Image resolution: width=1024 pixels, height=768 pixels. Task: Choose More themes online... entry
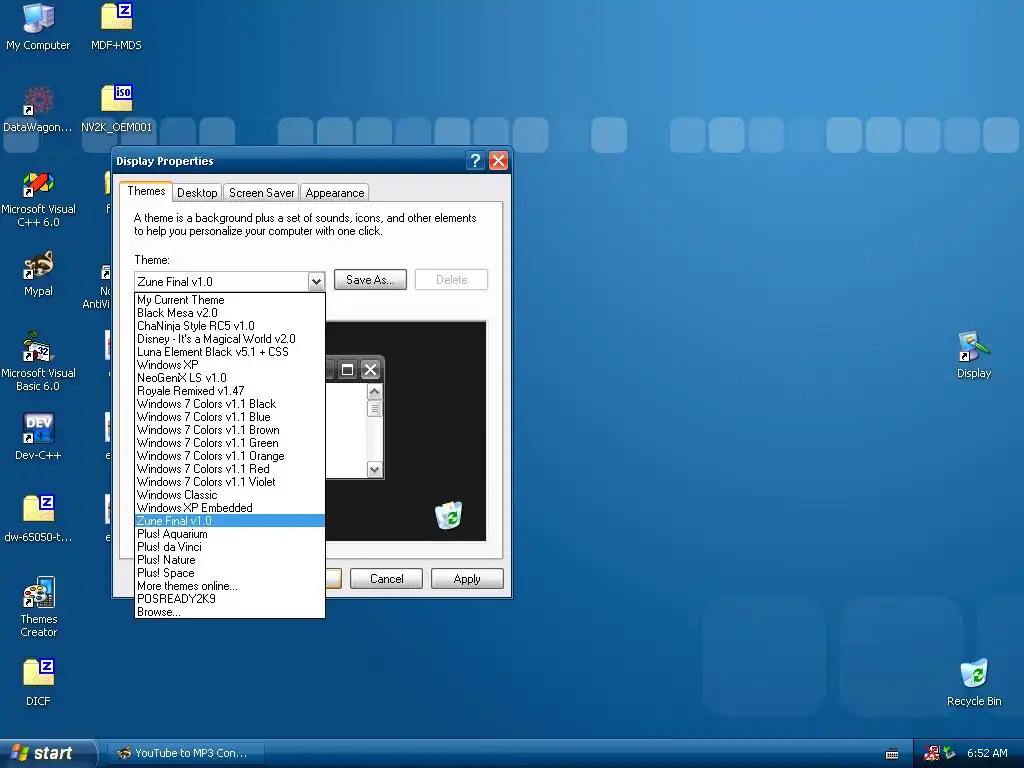230,586
